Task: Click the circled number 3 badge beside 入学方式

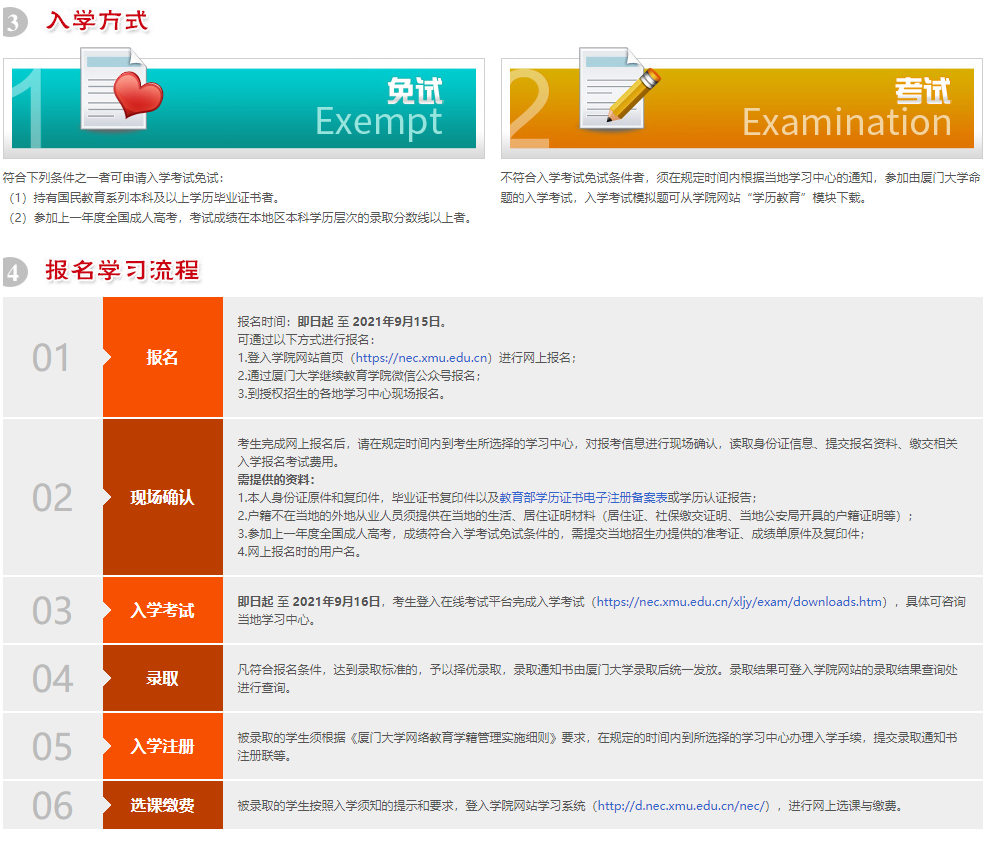Action: [14, 20]
